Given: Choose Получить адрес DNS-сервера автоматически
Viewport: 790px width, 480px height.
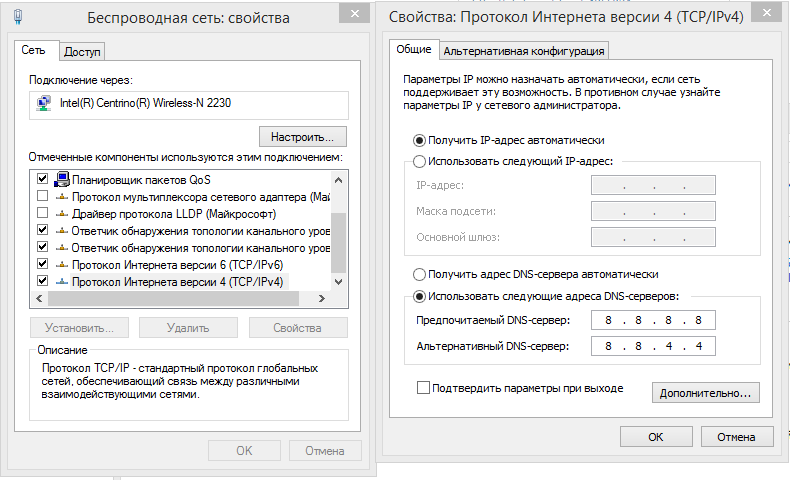Looking at the screenshot, I should 419,274.
